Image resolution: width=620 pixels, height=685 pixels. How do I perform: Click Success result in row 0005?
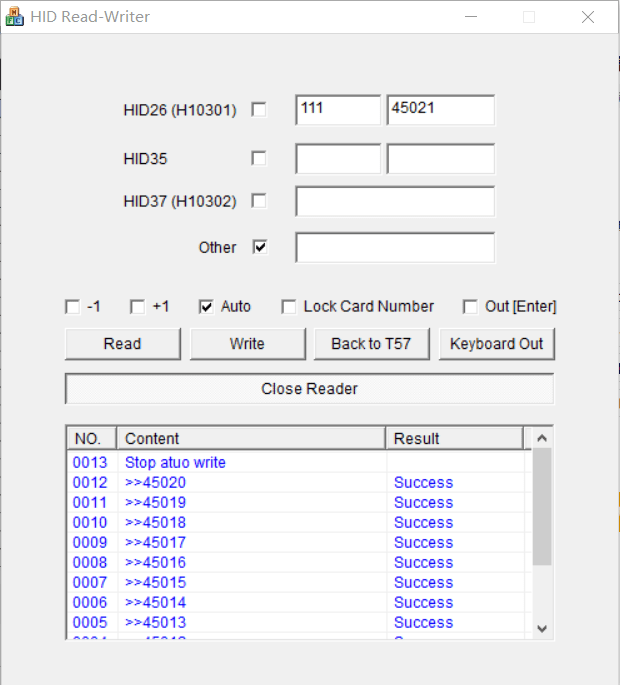(423, 623)
